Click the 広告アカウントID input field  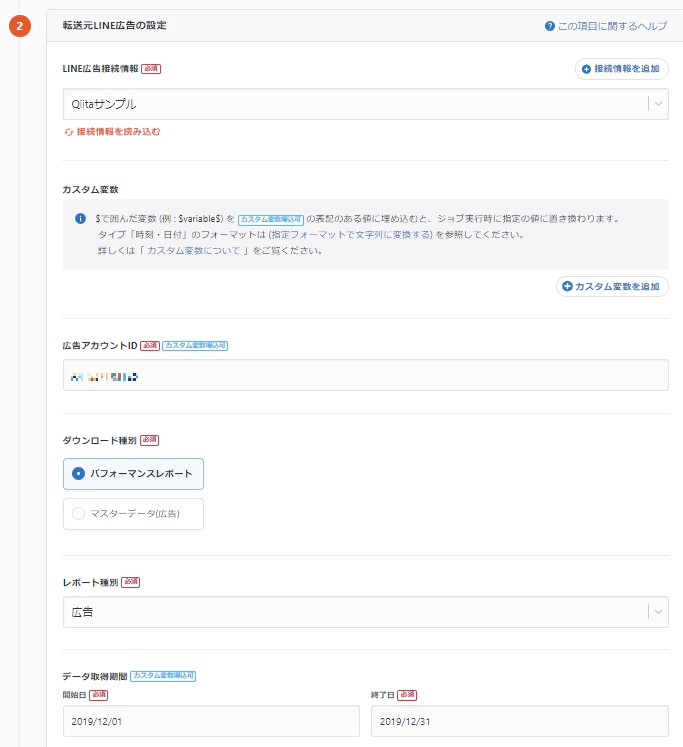(365, 375)
